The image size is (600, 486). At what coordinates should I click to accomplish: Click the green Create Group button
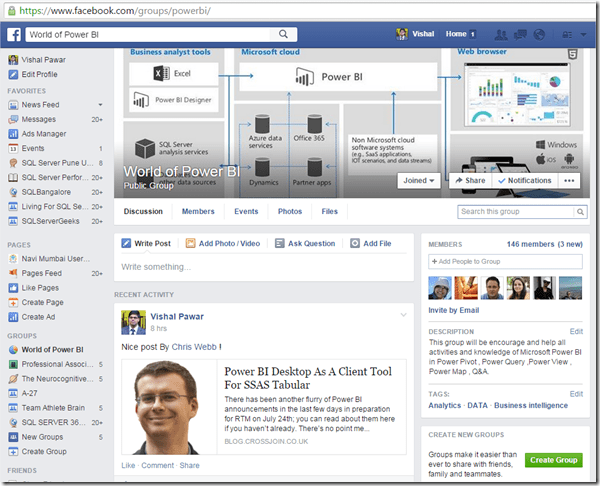pyautogui.click(x=555, y=459)
